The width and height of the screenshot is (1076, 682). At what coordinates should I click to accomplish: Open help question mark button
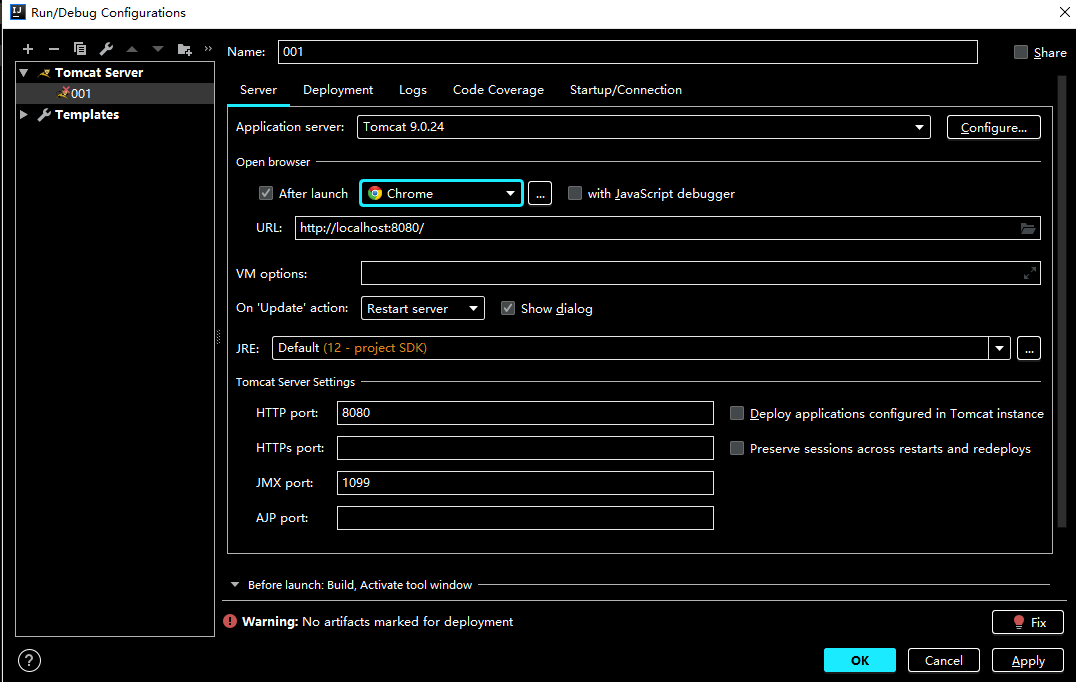point(29,661)
